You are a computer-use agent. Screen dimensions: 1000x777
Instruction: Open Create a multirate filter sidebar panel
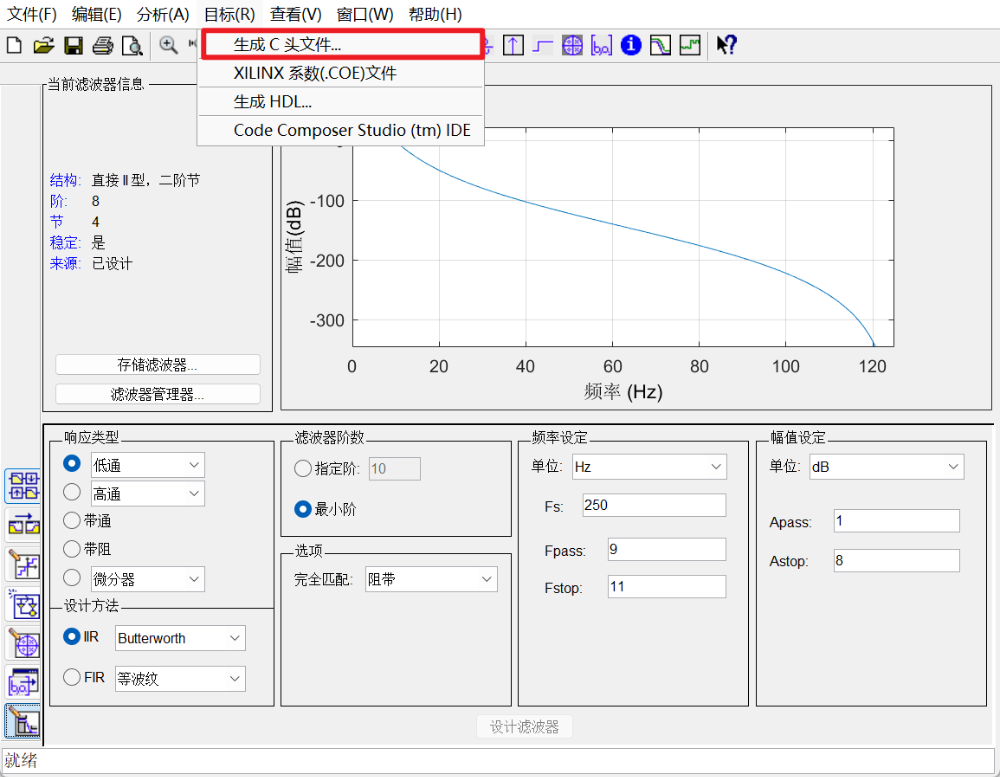(x=24, y=486)
